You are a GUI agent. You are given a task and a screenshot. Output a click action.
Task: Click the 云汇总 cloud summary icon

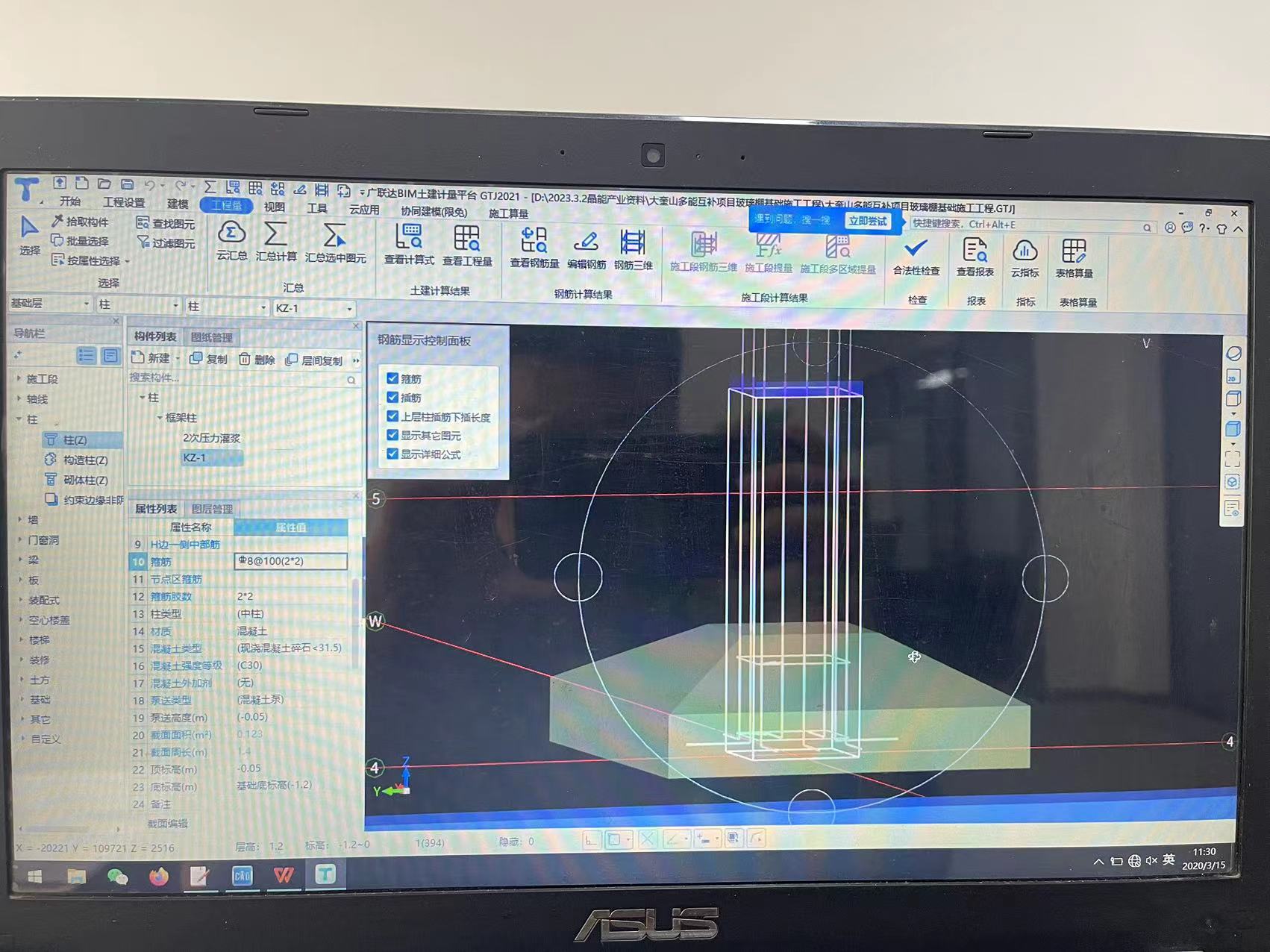click(x=231, y=240)
